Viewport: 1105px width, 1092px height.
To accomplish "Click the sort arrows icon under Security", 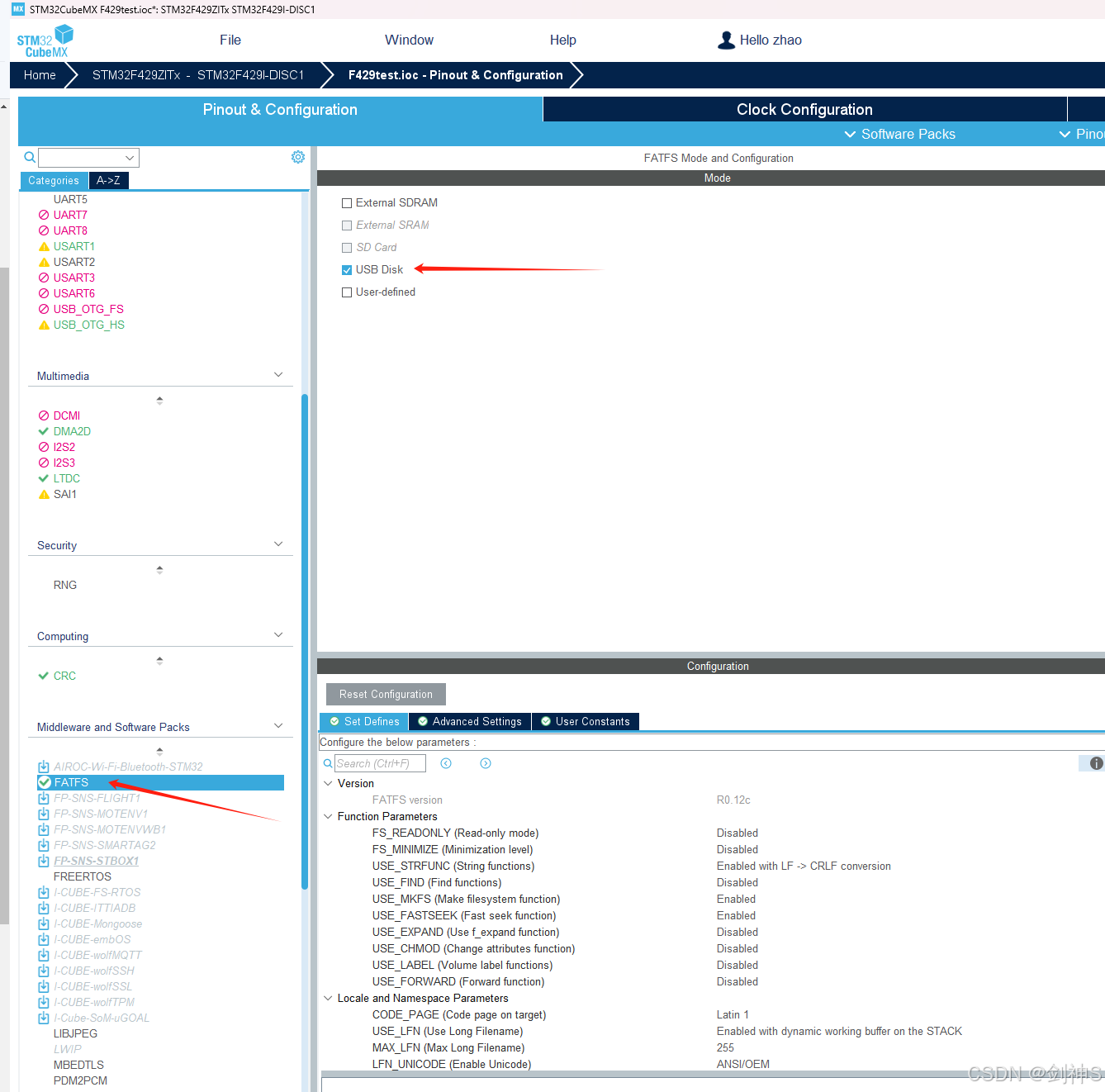I will [x=159, y=570].
